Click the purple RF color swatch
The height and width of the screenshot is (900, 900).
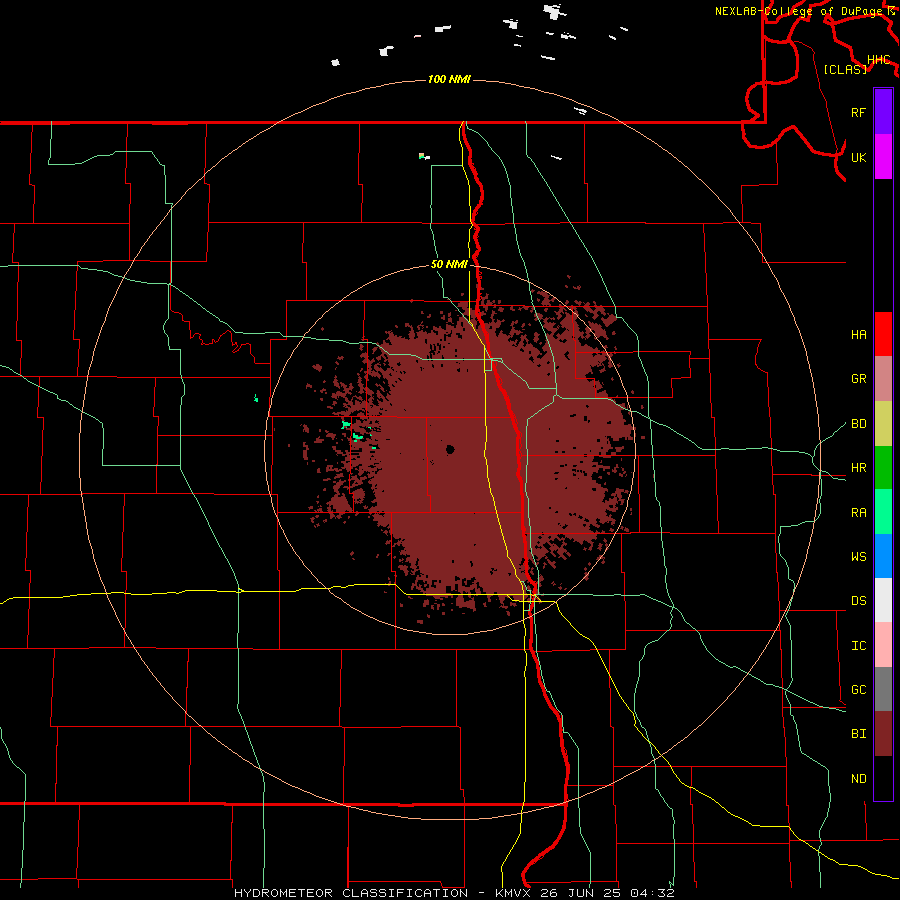(883, 112)
